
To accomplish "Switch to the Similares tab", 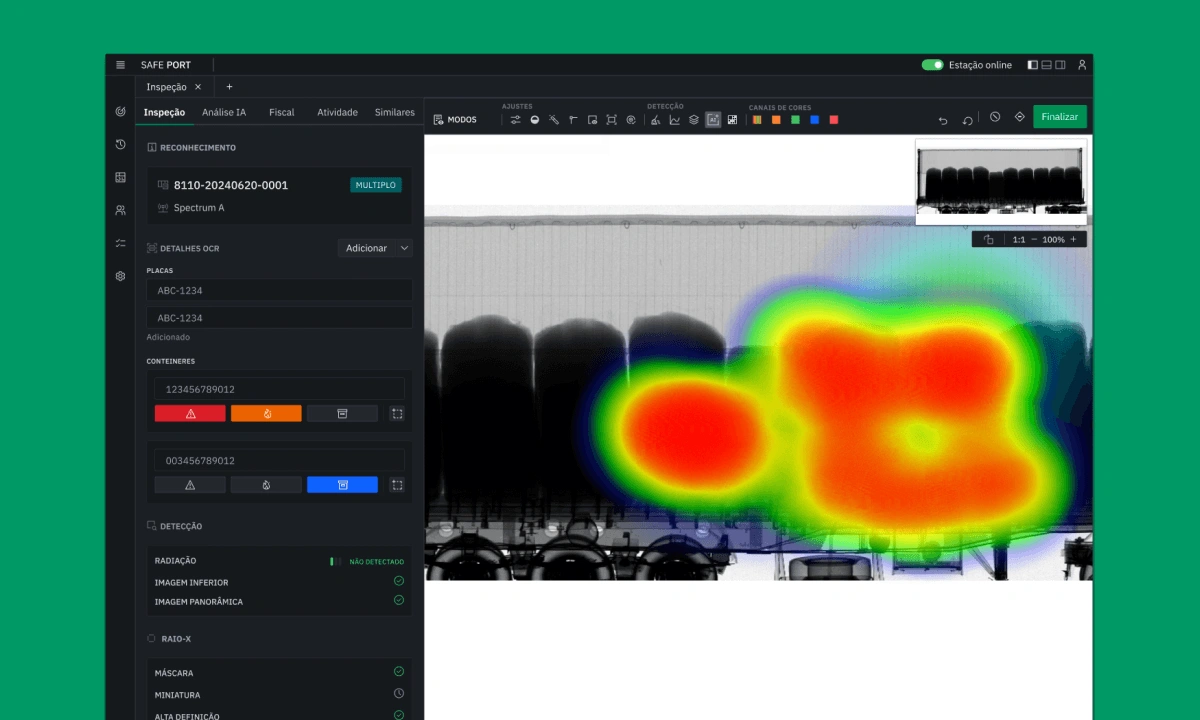I will tap(394, 112).
